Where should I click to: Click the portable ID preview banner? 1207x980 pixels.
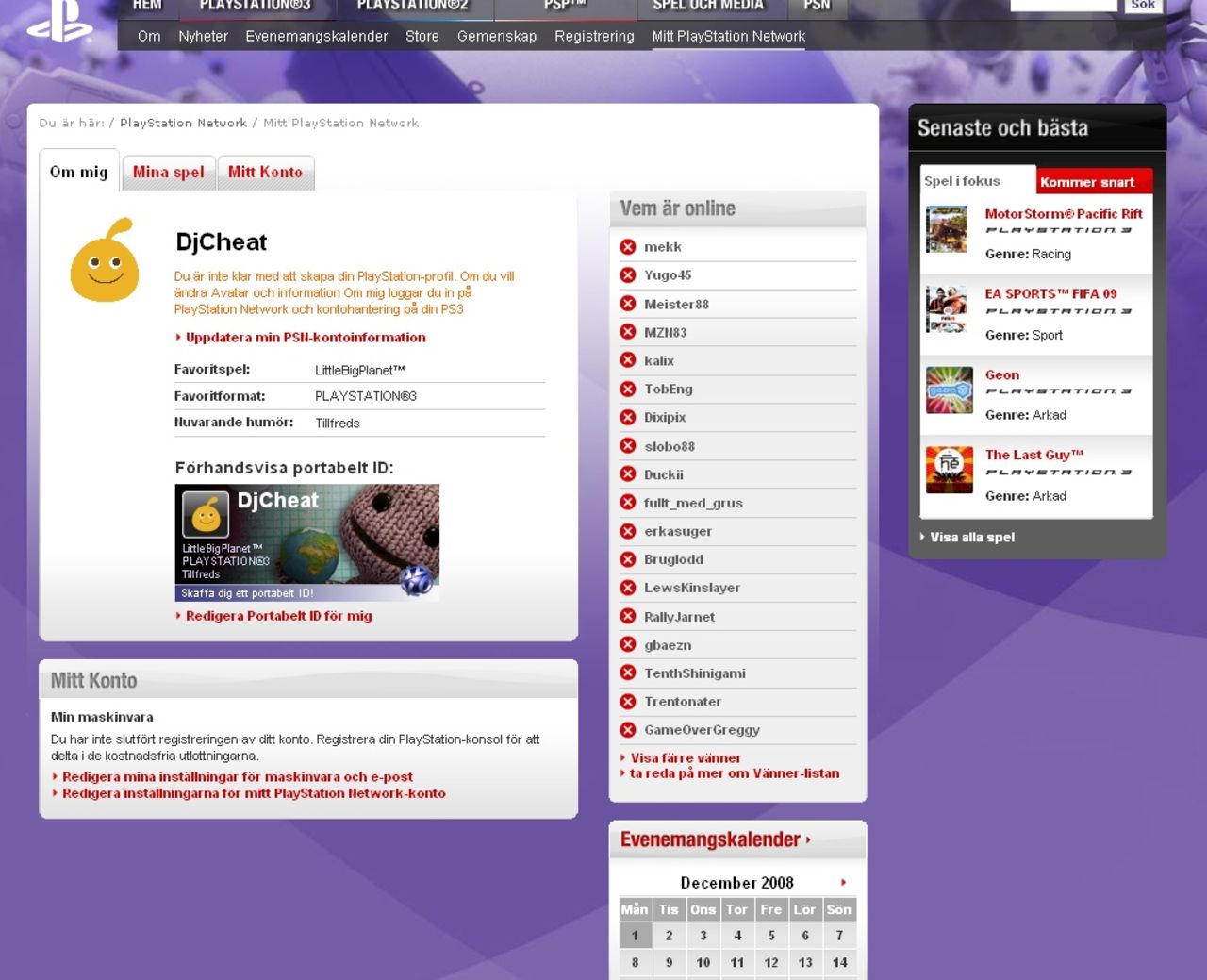click(306, 542)
